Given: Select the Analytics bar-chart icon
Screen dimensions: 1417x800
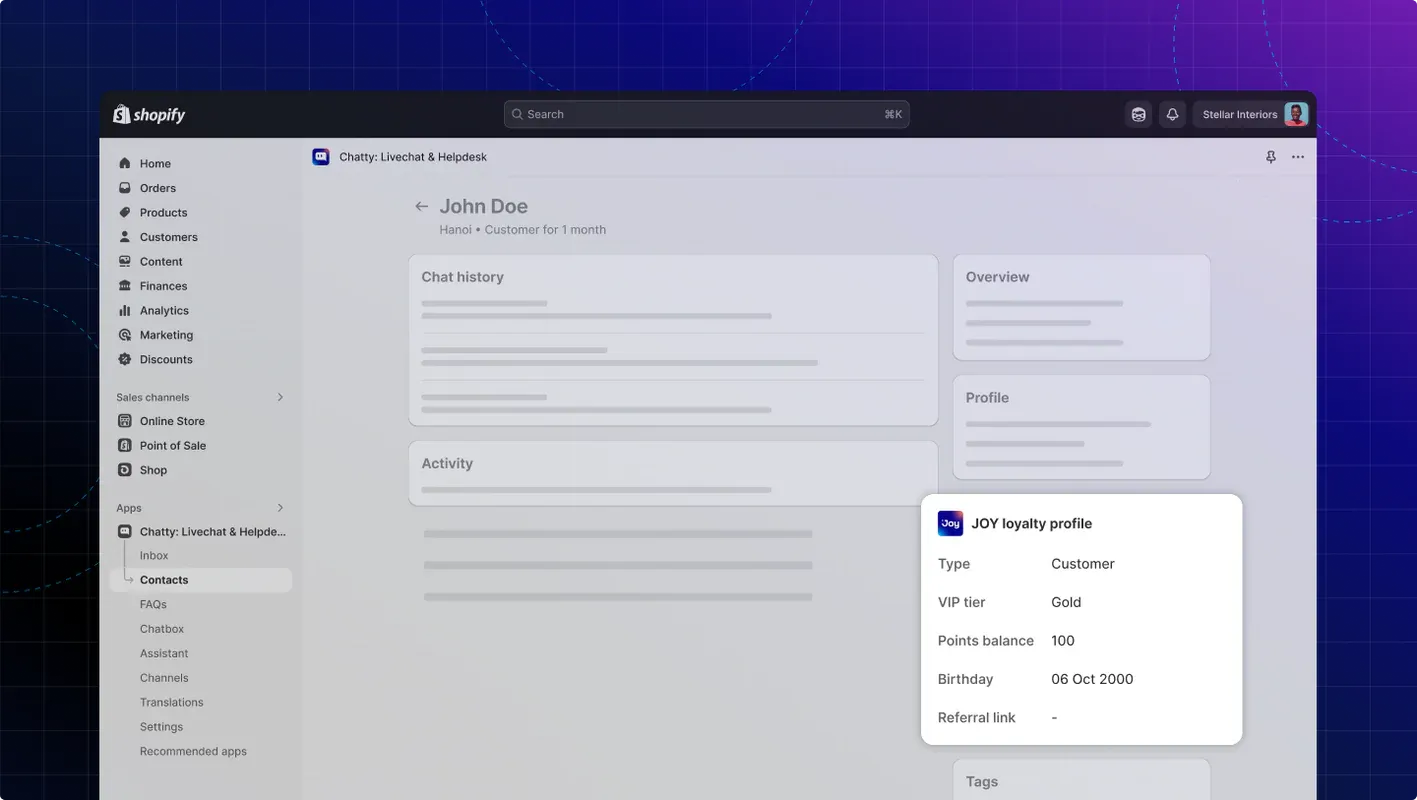Looking at the screenshot, I should [124, 310].
